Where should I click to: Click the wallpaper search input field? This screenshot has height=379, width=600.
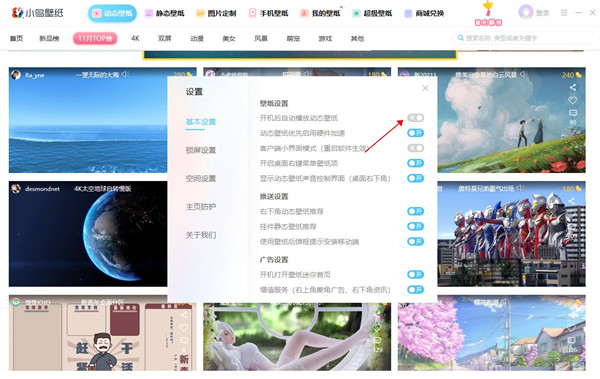523,38
